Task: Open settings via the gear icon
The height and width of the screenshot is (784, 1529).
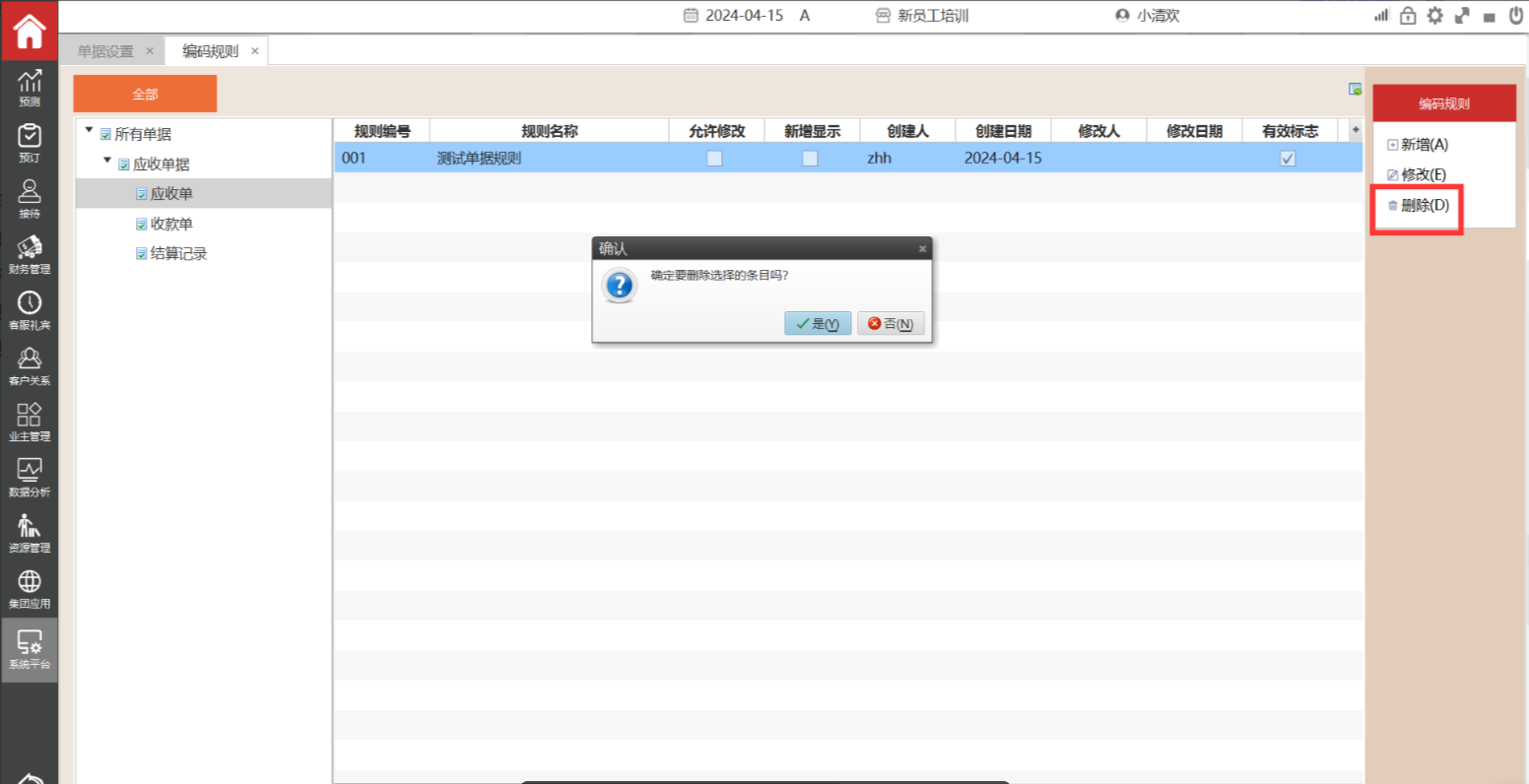Action: (1434, 16)
